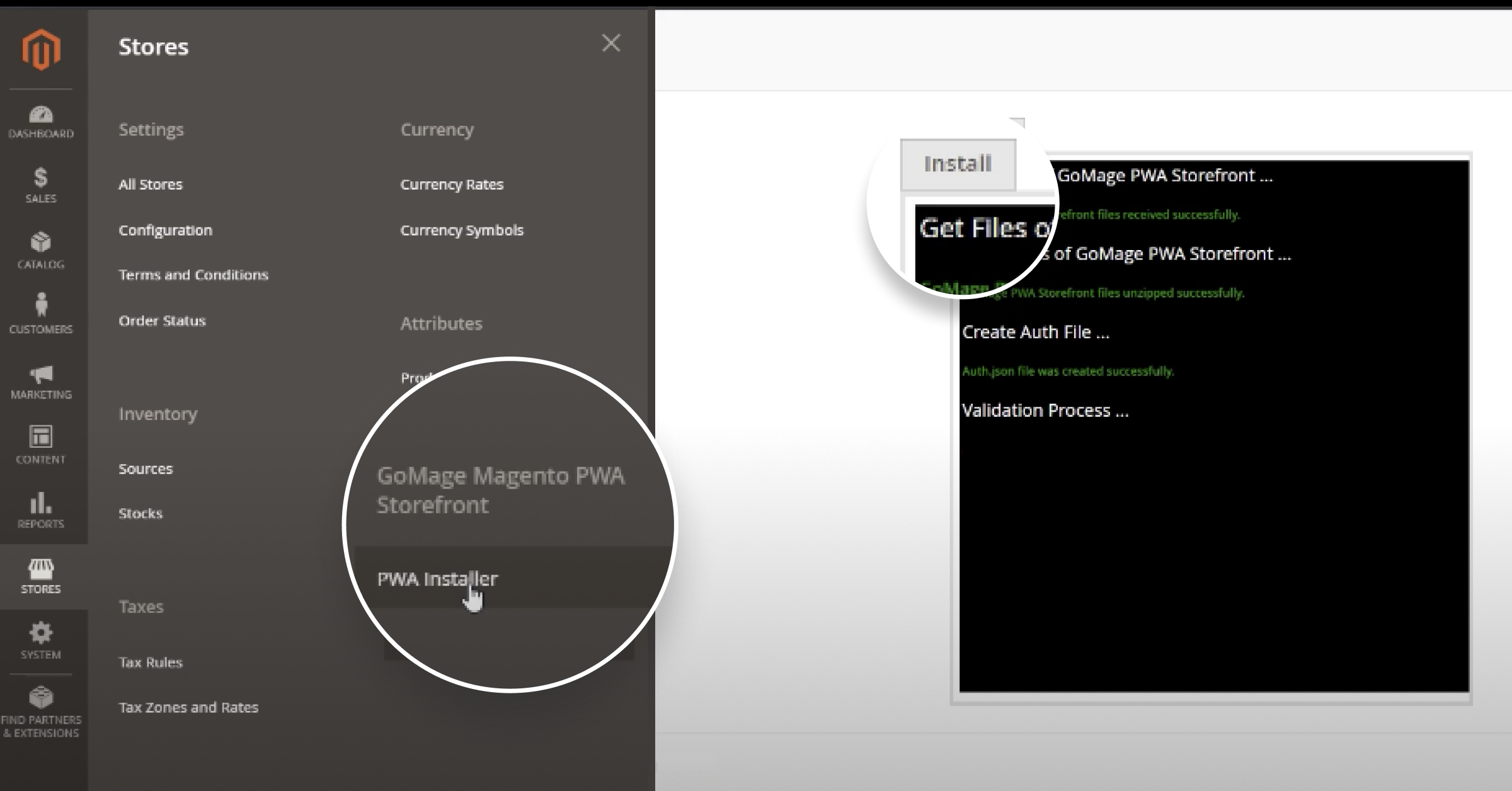Open the Catalog sidebar menu
Screen dimensions: 1512x791
41,251
